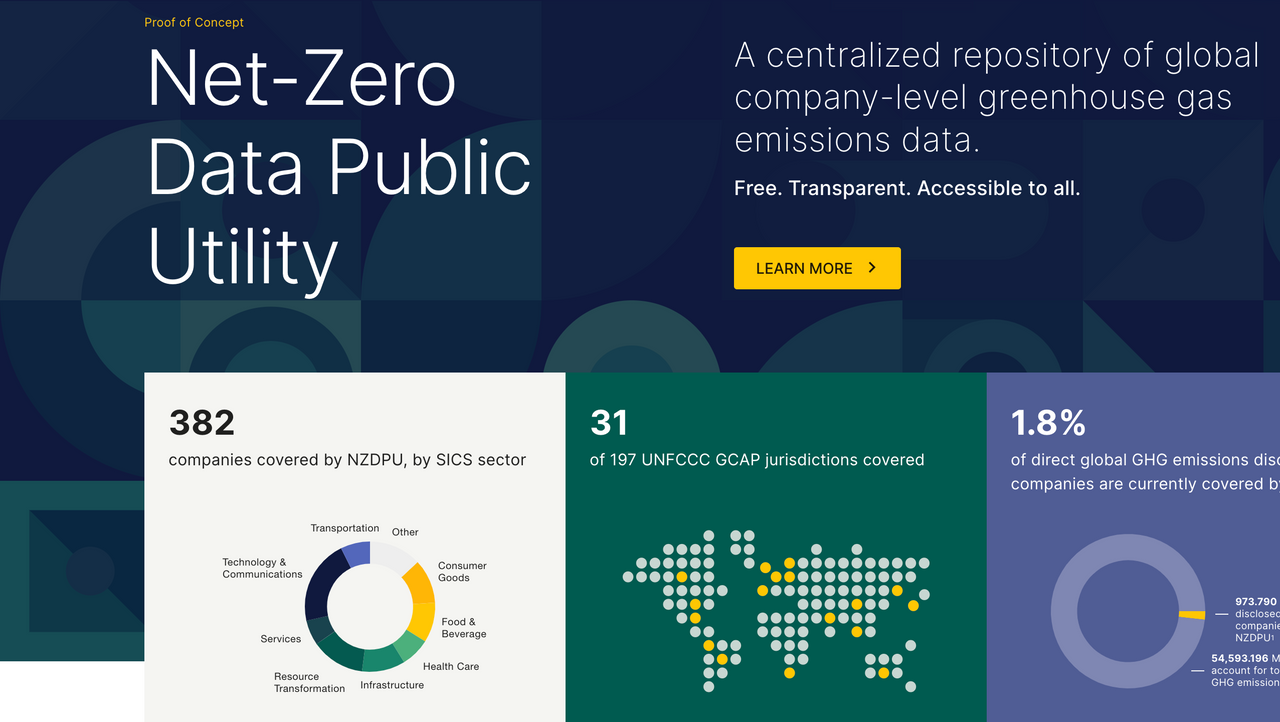The image size is (1280, 722).
Task: Select the Infrastructure donut segment
Action: click(x=382, y=657)
